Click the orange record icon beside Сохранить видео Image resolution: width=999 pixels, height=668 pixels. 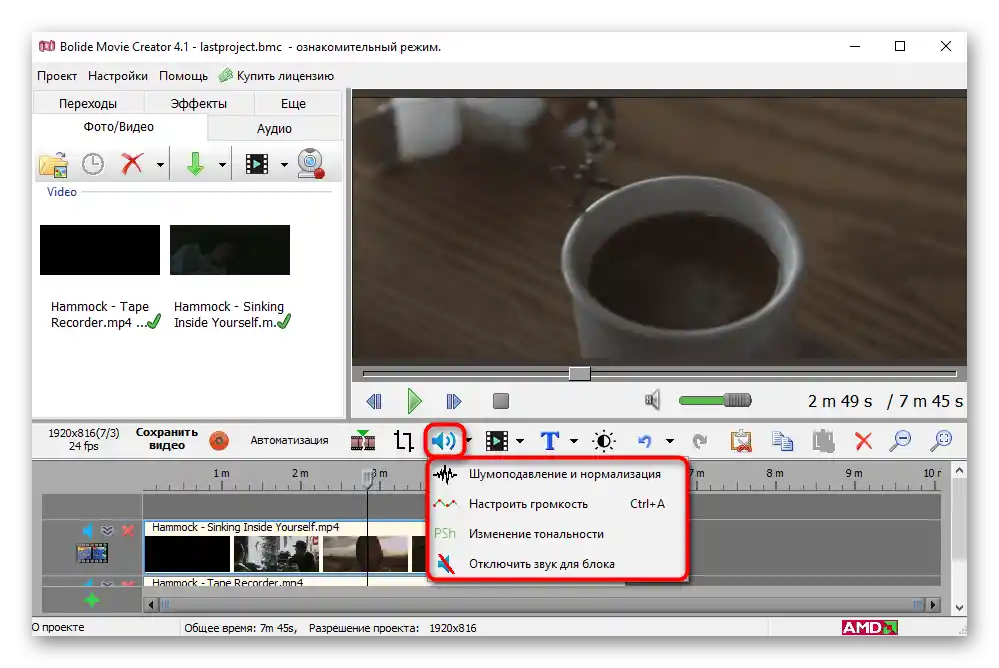(219, 440)
